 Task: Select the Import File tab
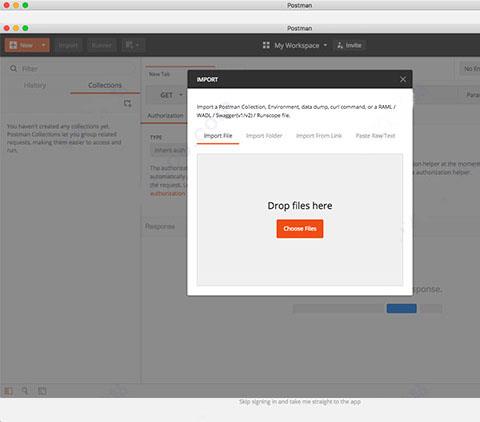pos(218,136)
